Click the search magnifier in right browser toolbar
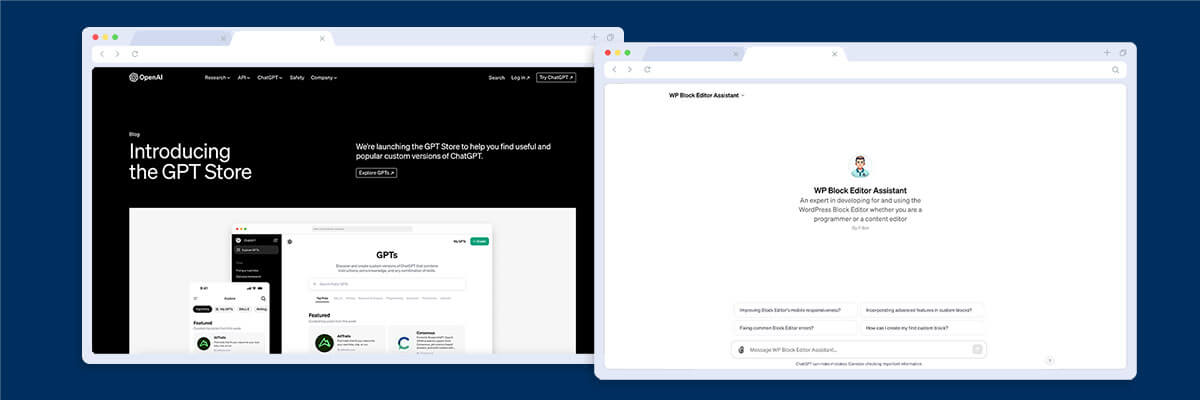 1115,70
